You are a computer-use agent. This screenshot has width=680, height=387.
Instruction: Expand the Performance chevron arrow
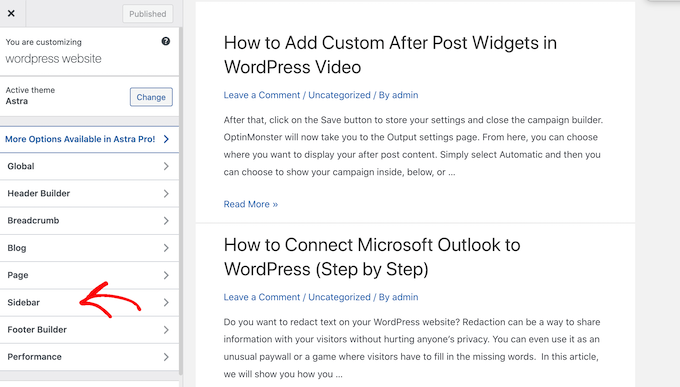(166, 357)
